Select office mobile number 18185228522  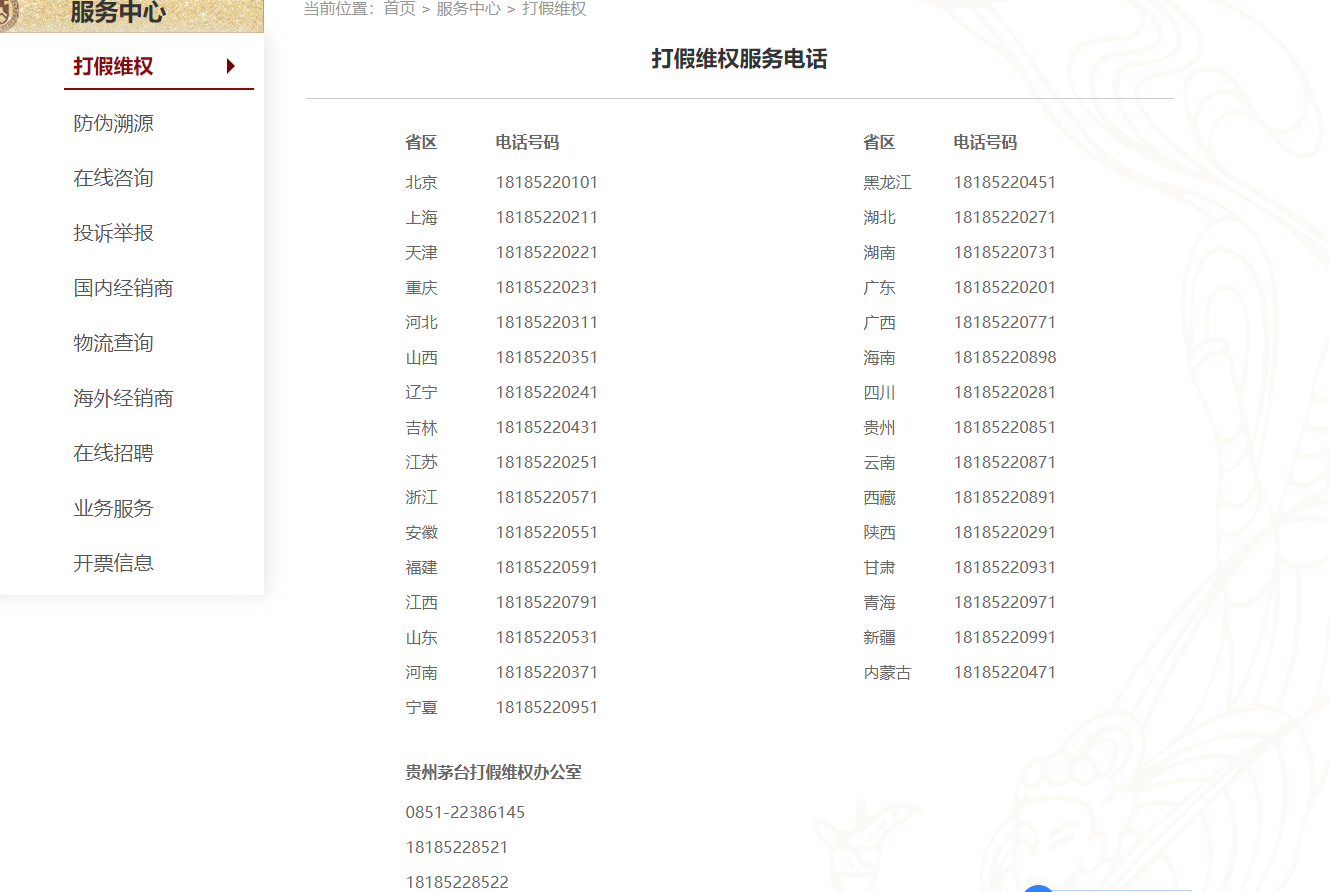click(x=457, y=882)
